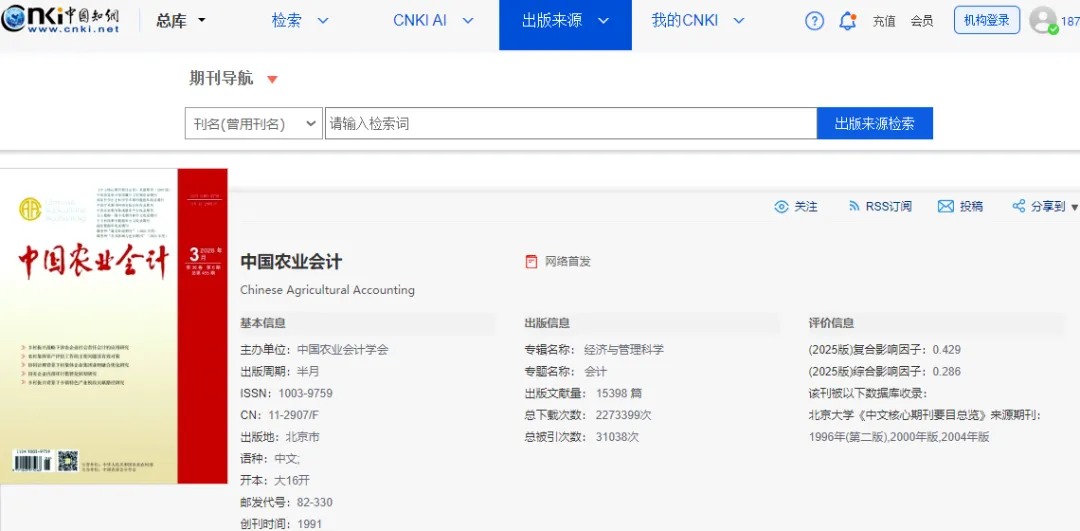Click the 主办单位 中国农业会计学会 value

coord(343,350)
